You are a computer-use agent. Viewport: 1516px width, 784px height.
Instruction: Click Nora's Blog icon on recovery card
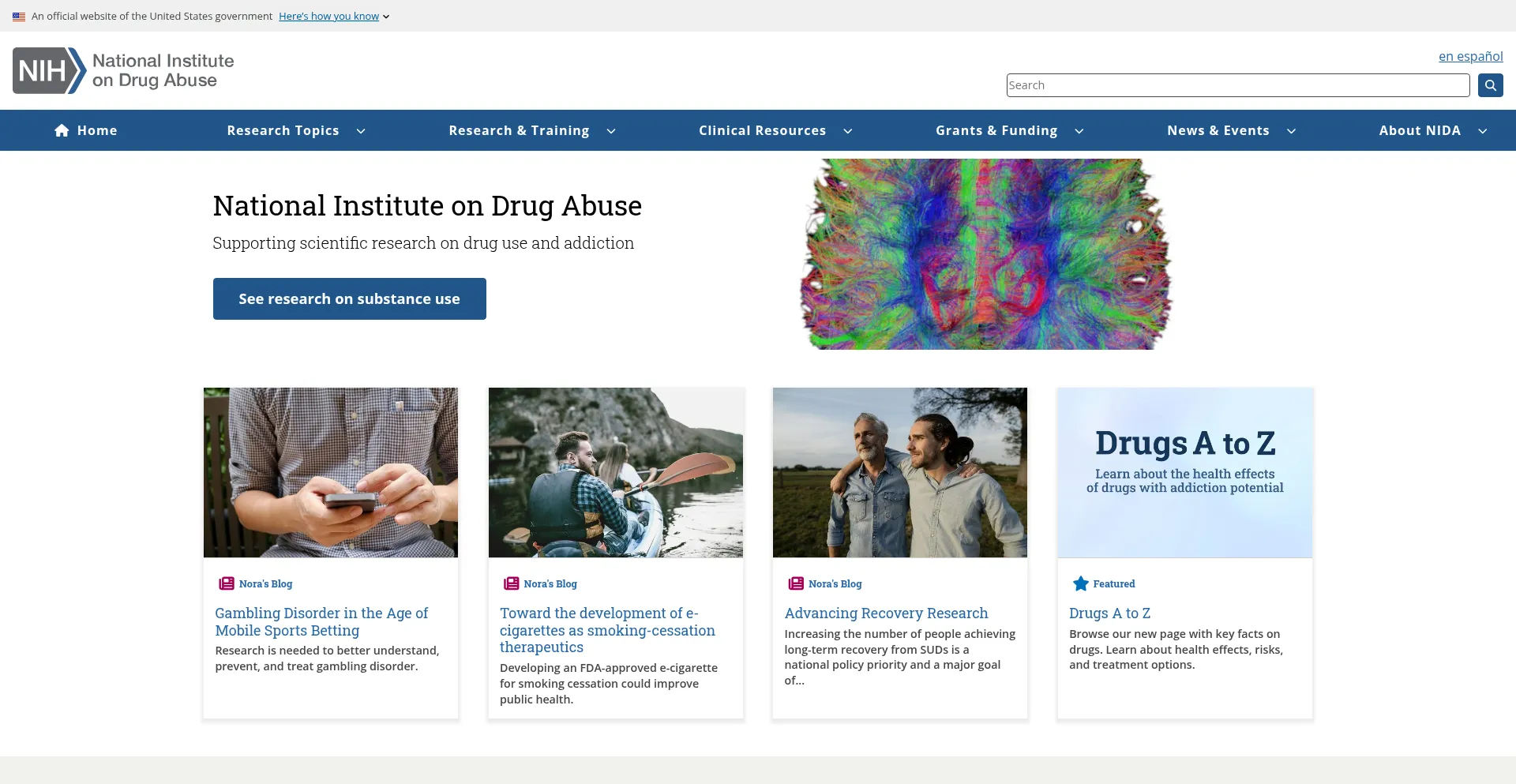(796, 583)
